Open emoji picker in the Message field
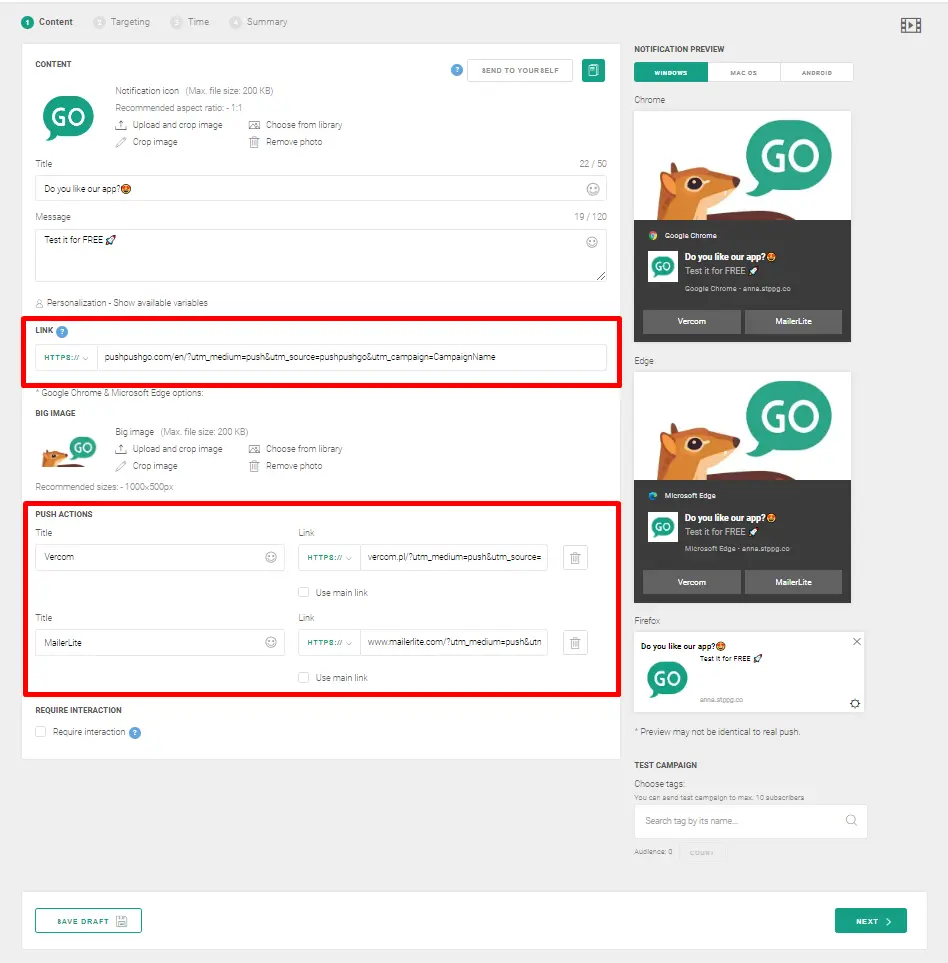The width and height of the screenshot is (948, 963). 592,242
